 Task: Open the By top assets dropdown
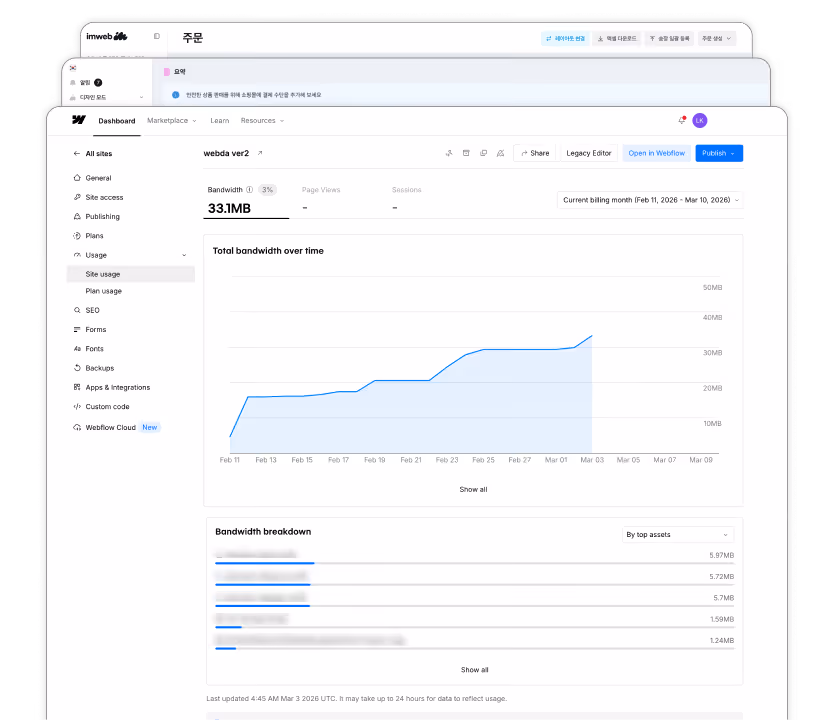[678, 534]
